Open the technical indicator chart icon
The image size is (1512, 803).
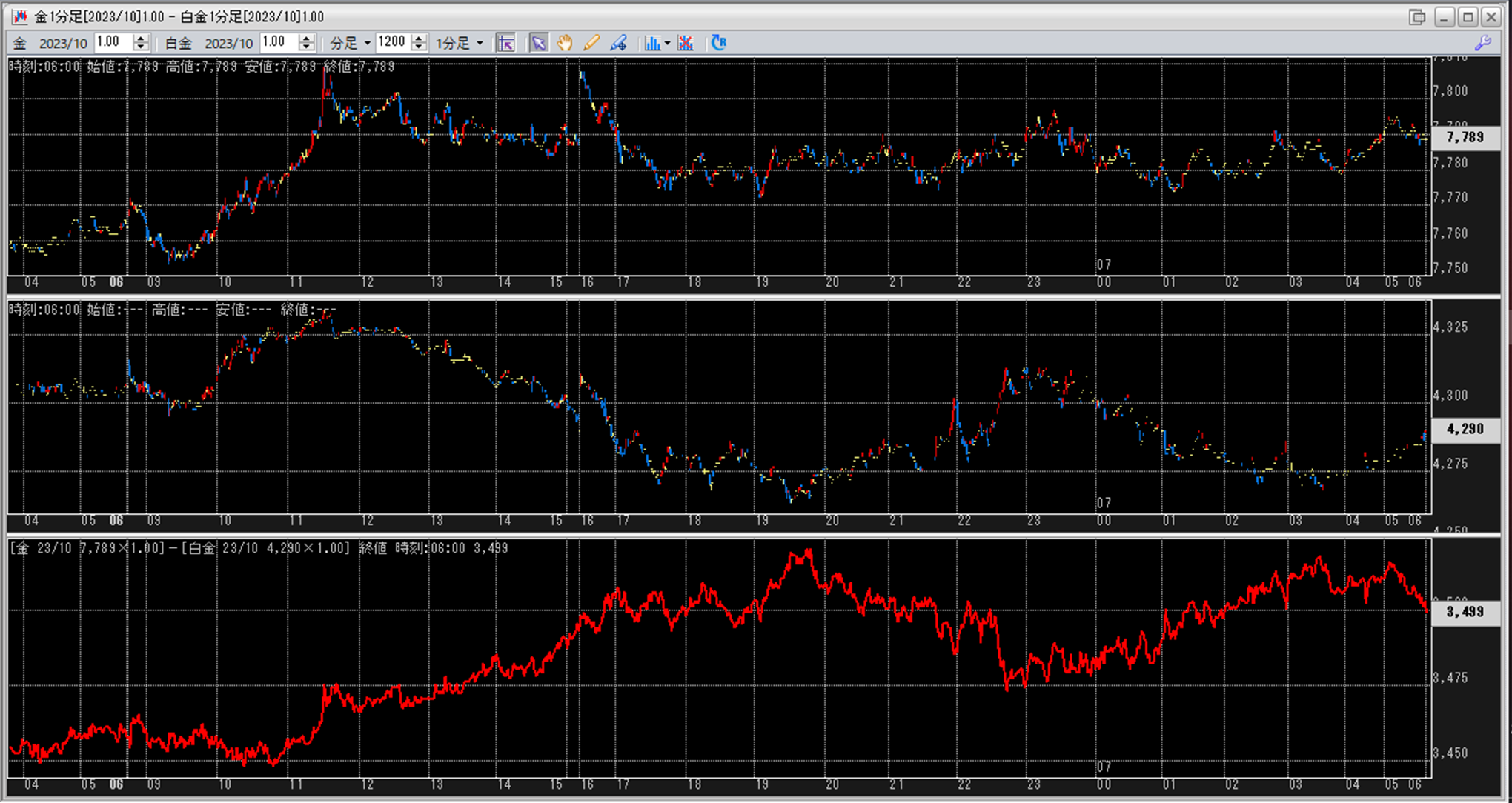(x=651, y=43)
